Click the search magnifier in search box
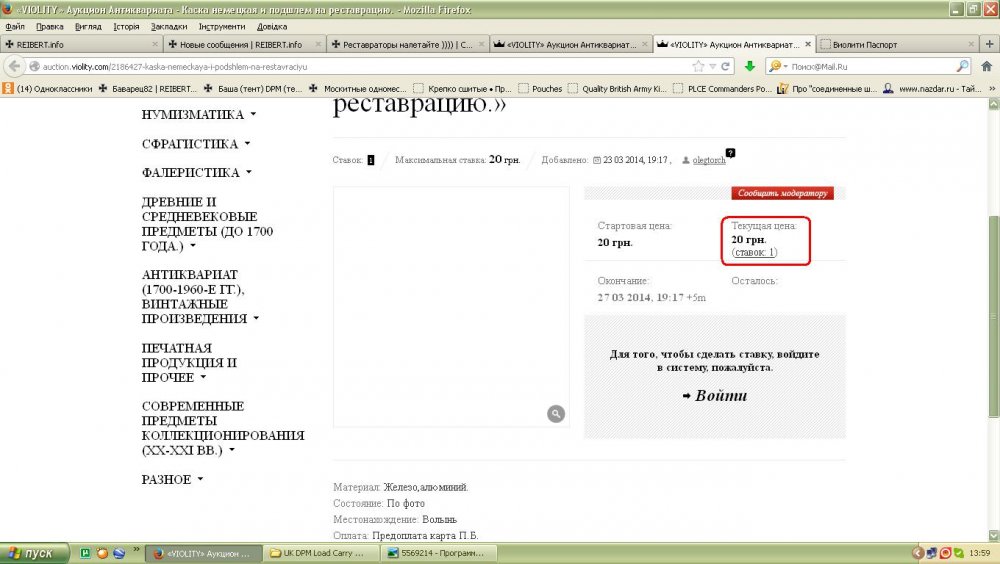Image resolution: width=1000 pixels, height=564 pixels. point(962,66)
